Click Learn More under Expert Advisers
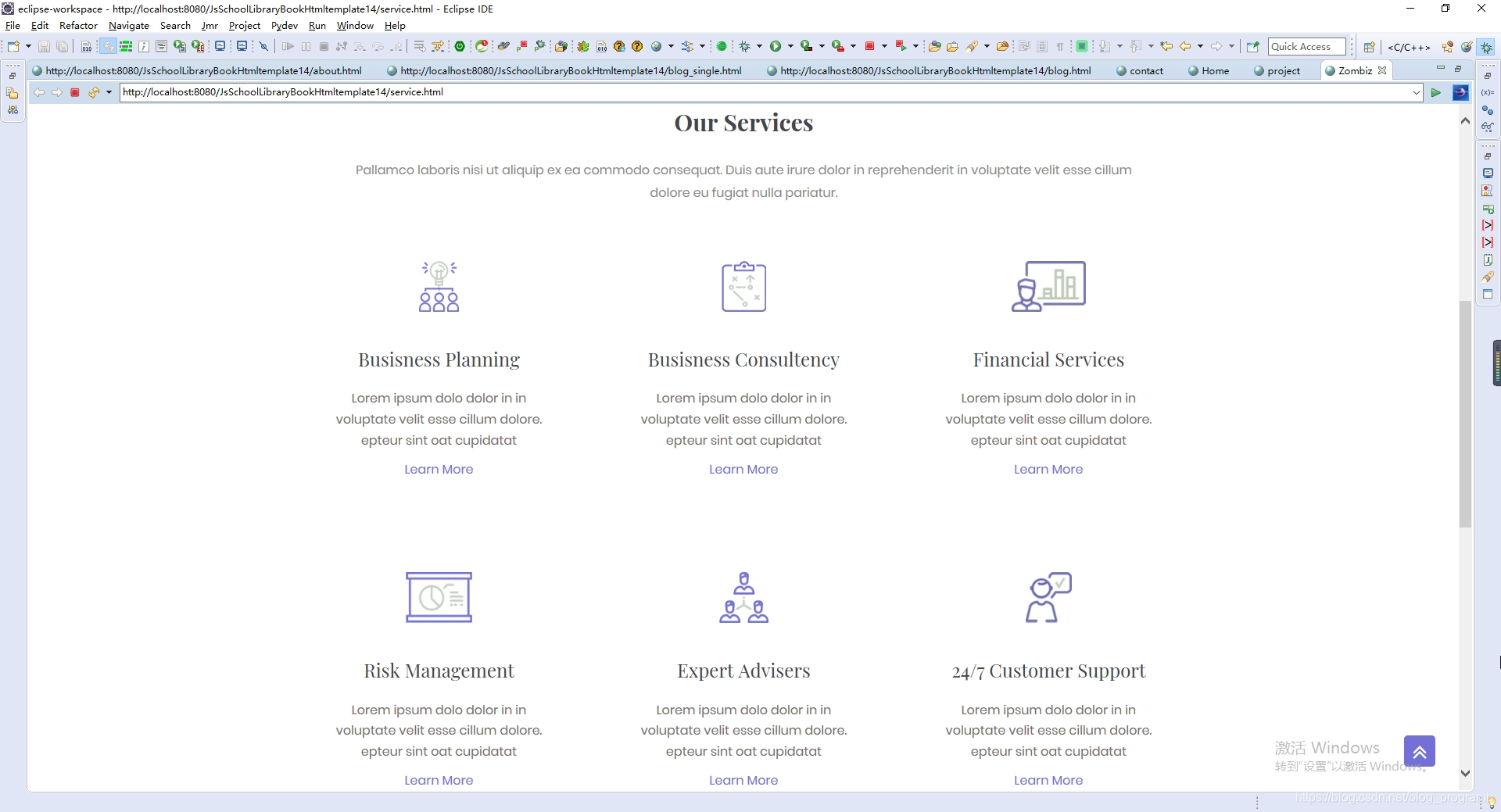Image resolution: width=1501 pixels, height=812 pixels. pos(743,780)
